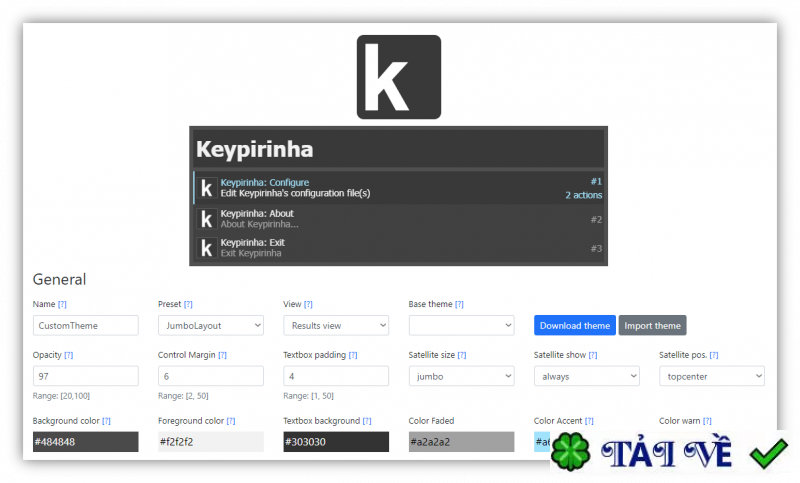Click the k icon beside Keypirinha: Exit
800x483 pixels.
[x=207, y=248]
